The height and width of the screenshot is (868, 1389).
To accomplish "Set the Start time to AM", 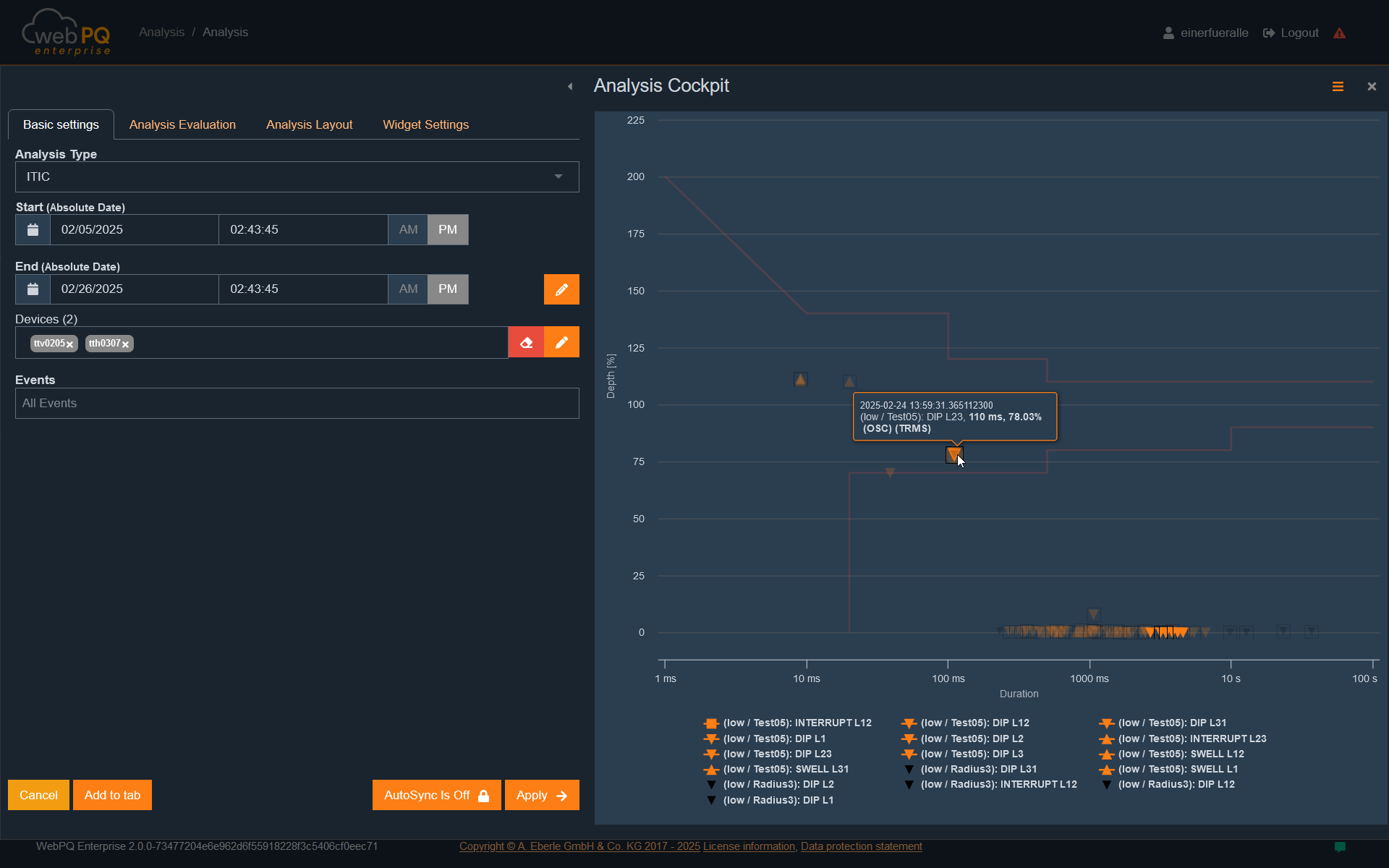I will pyautogui.click(x=408, y=229).
